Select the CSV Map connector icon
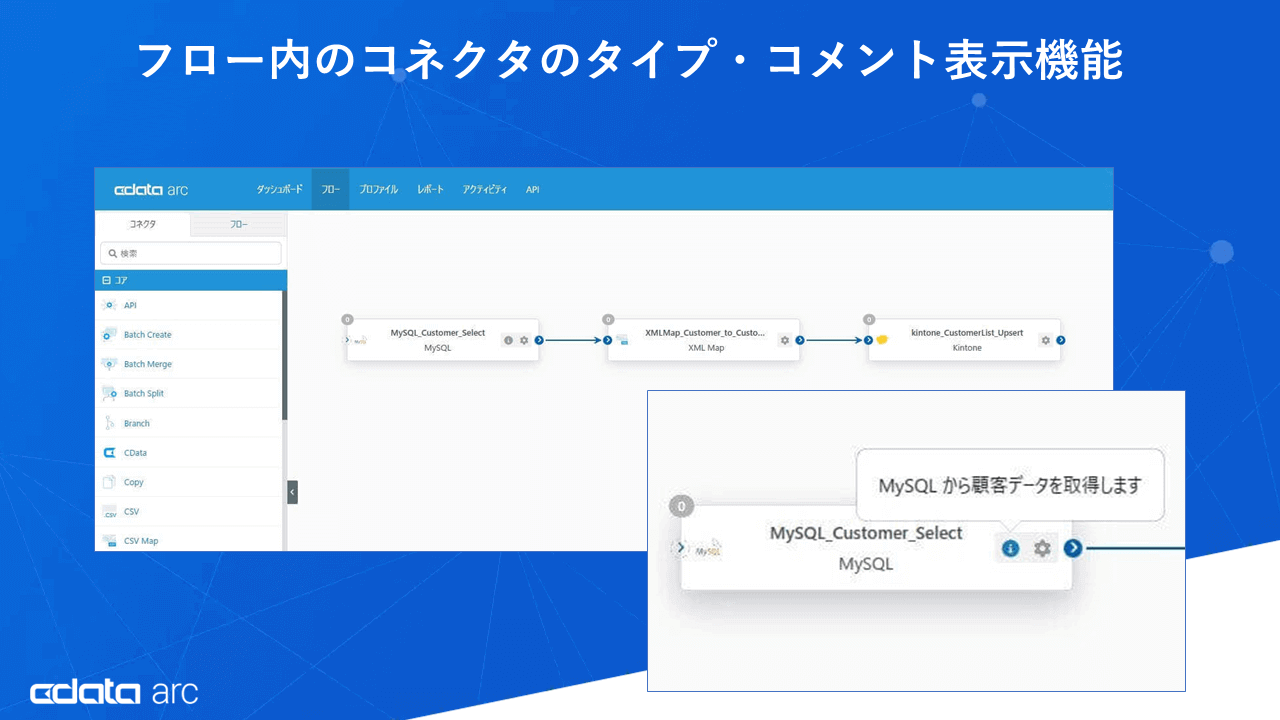Image resolution: width=1280 pixels, height=720 pixels. pyautogui.click(x=110, y=540)
